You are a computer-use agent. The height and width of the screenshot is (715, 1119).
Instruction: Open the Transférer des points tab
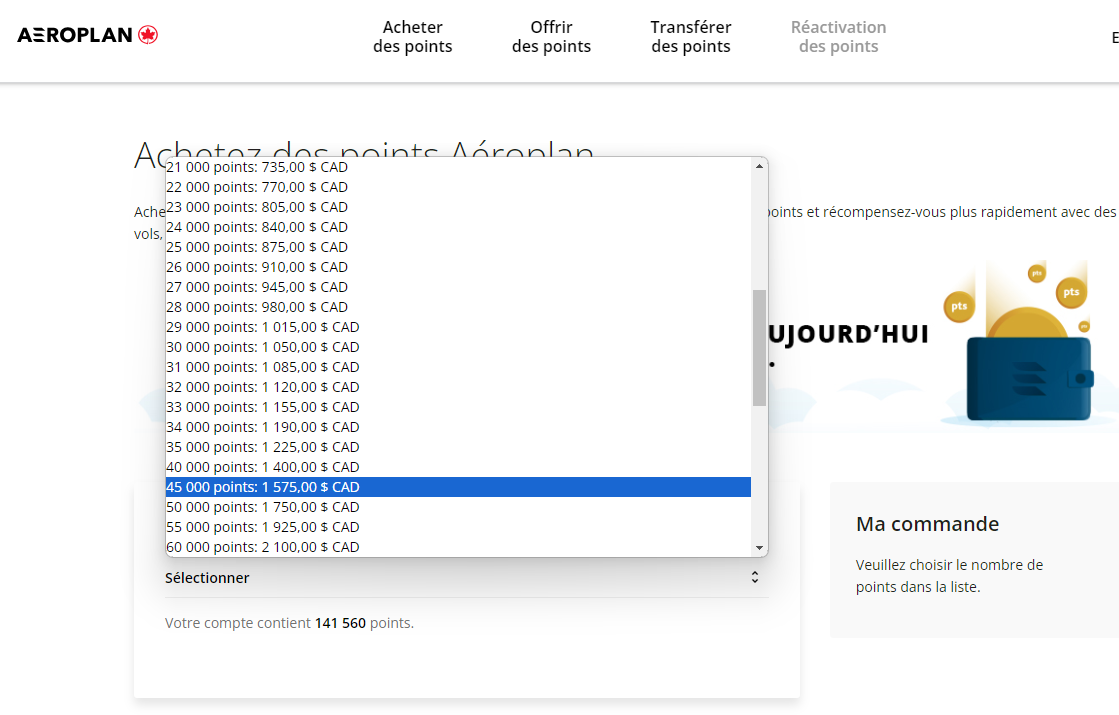point(691,37)
